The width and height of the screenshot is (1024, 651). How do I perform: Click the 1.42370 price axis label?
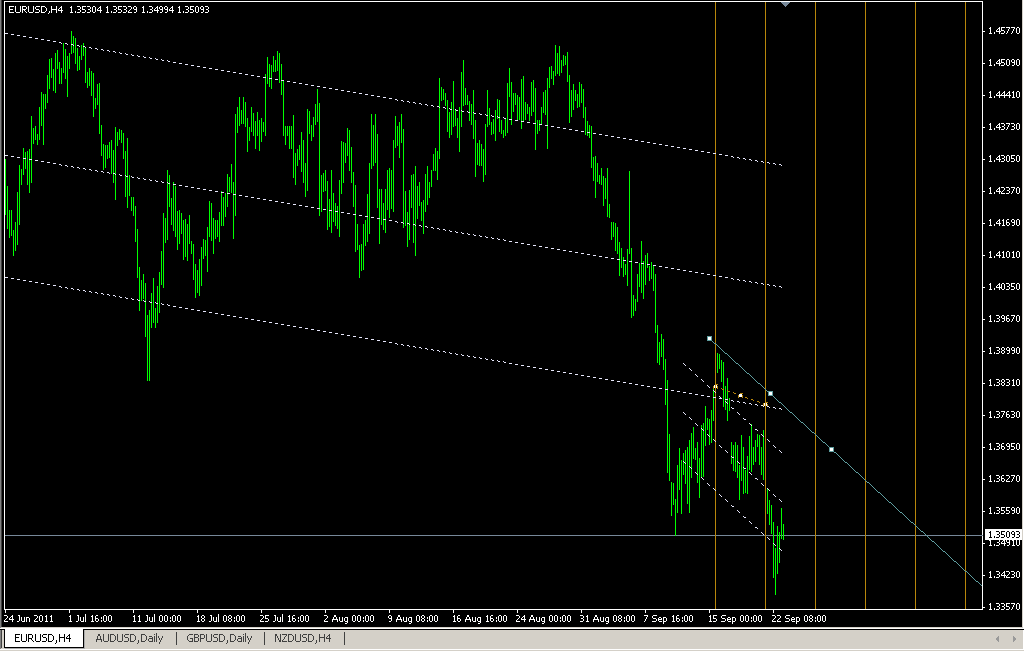point(1004,191)
